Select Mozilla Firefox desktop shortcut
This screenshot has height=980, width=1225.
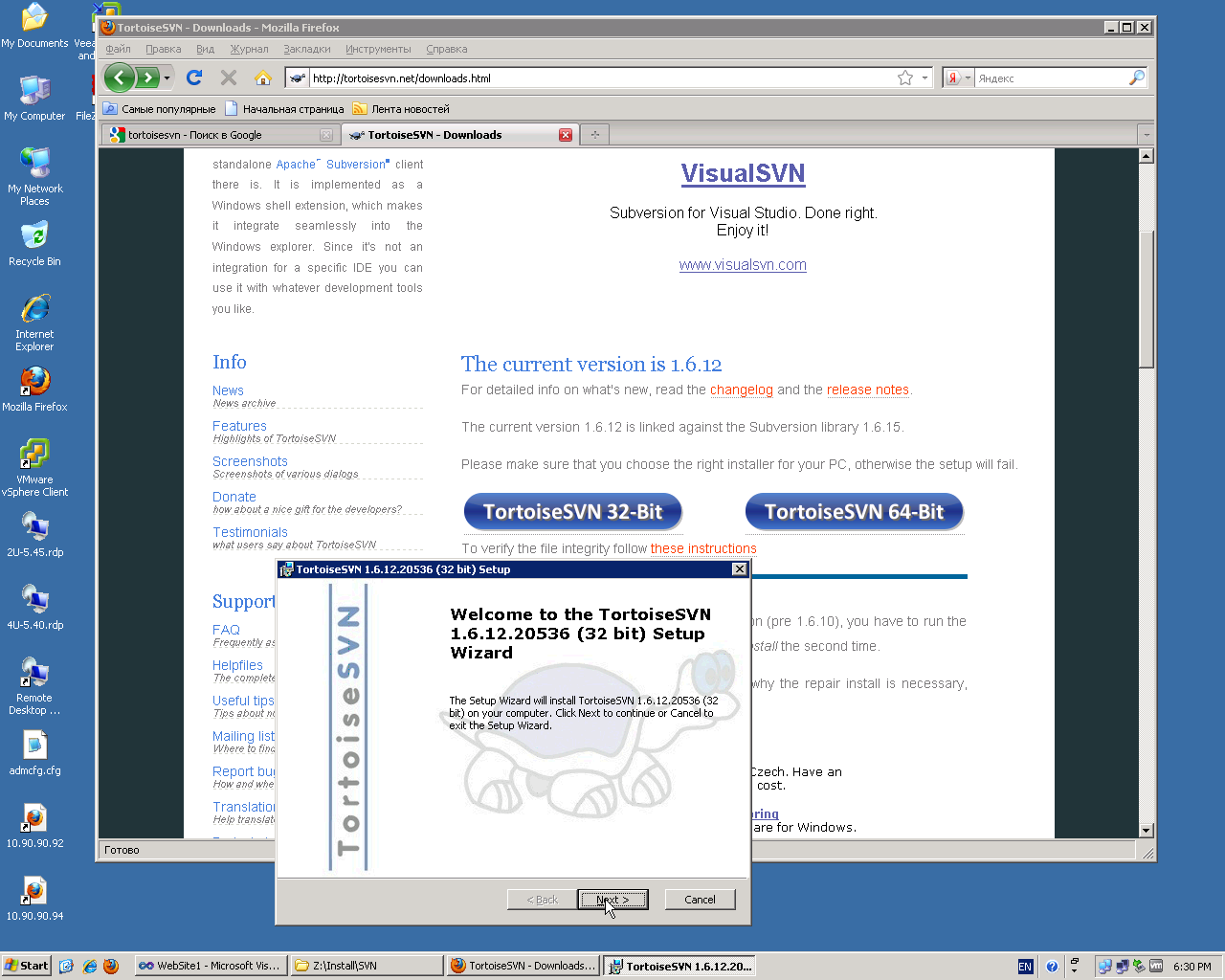(x=34, y=389)
